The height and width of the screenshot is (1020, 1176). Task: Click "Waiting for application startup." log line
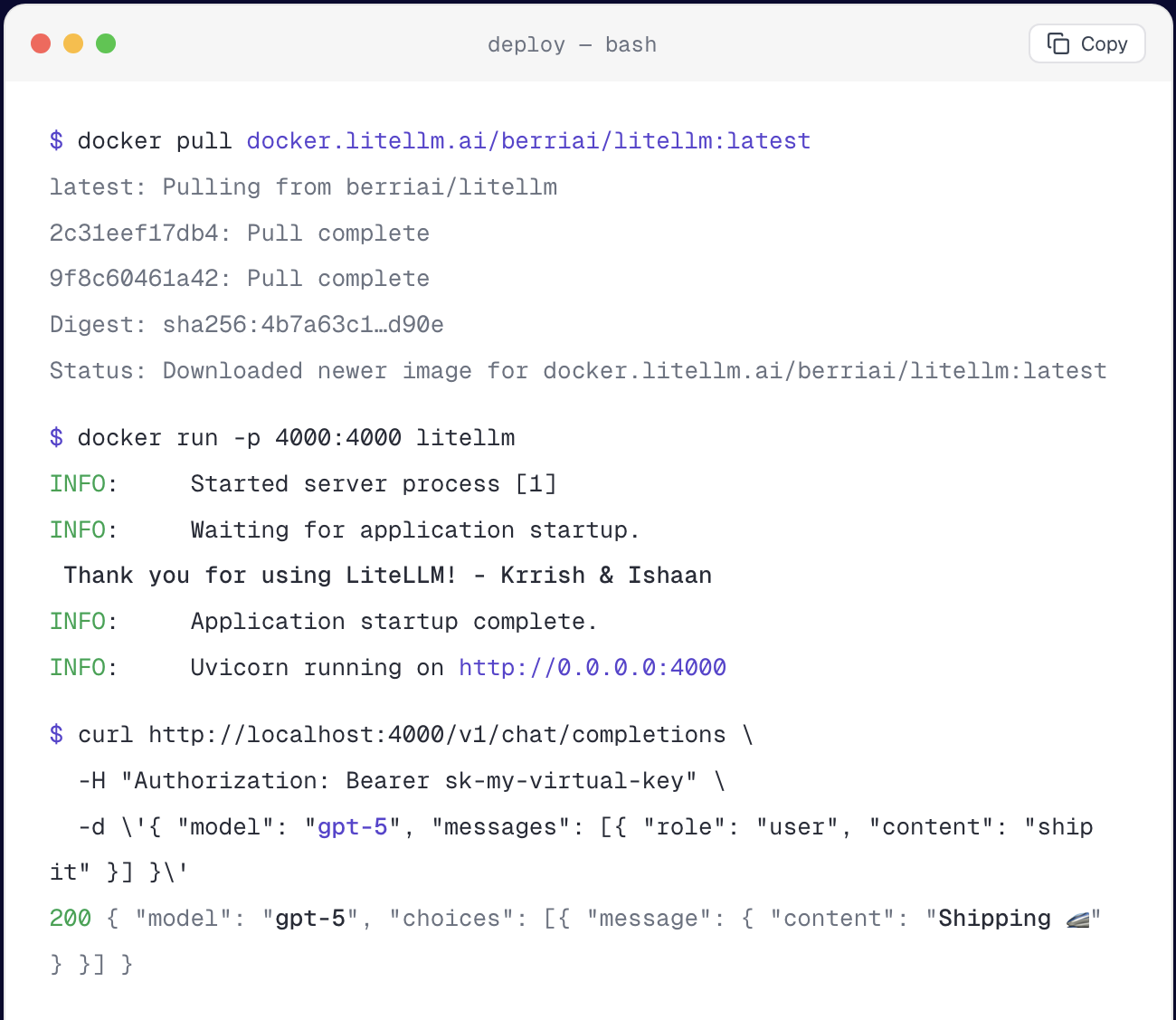click(415, 530)
